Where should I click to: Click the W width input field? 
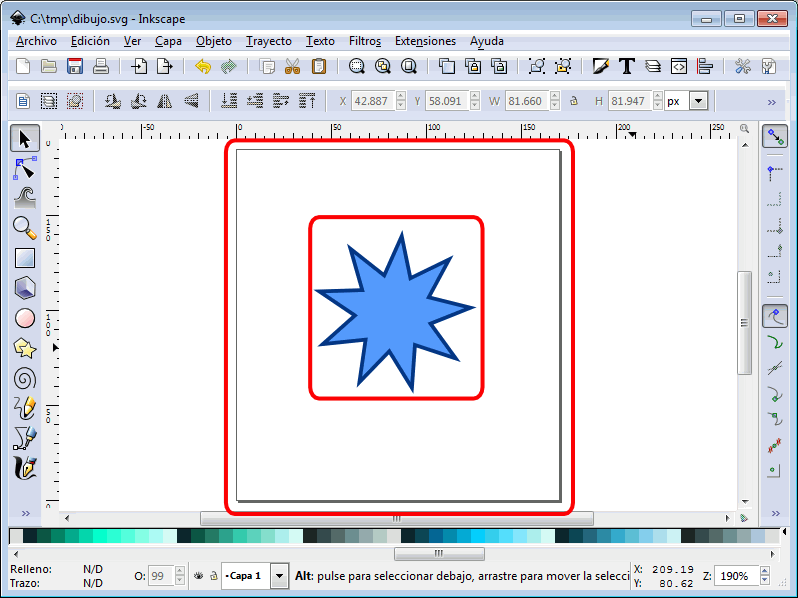coord(527,101)
